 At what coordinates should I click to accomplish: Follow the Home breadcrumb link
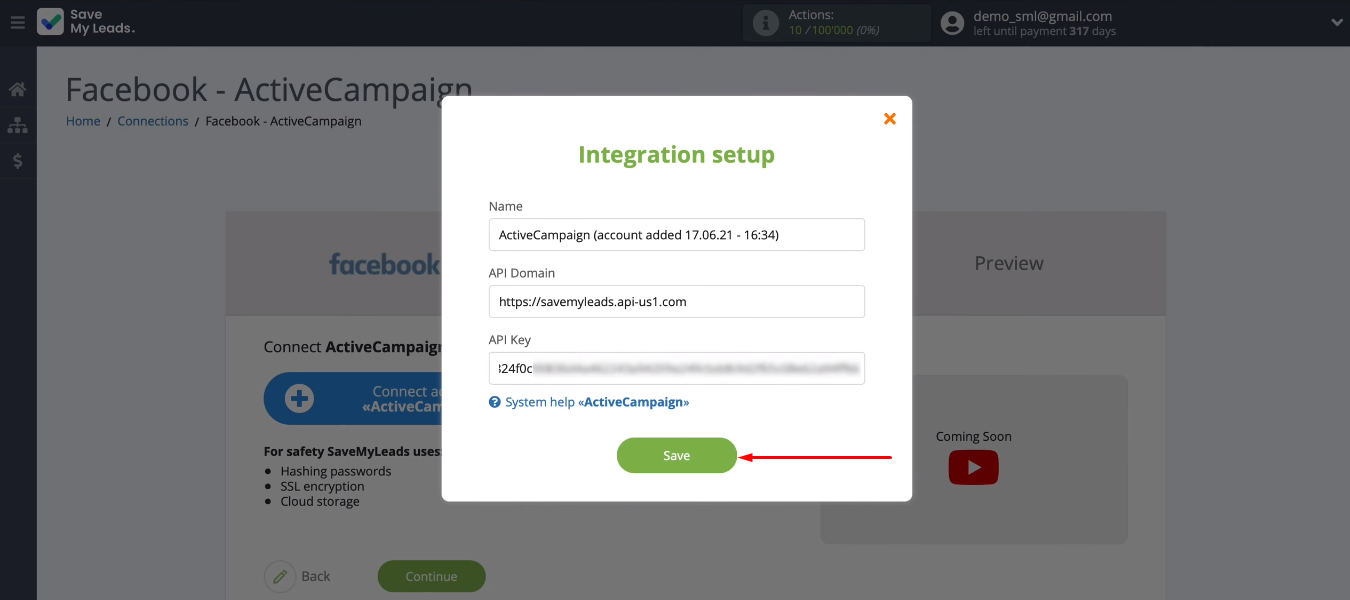[x=83, y=121]
